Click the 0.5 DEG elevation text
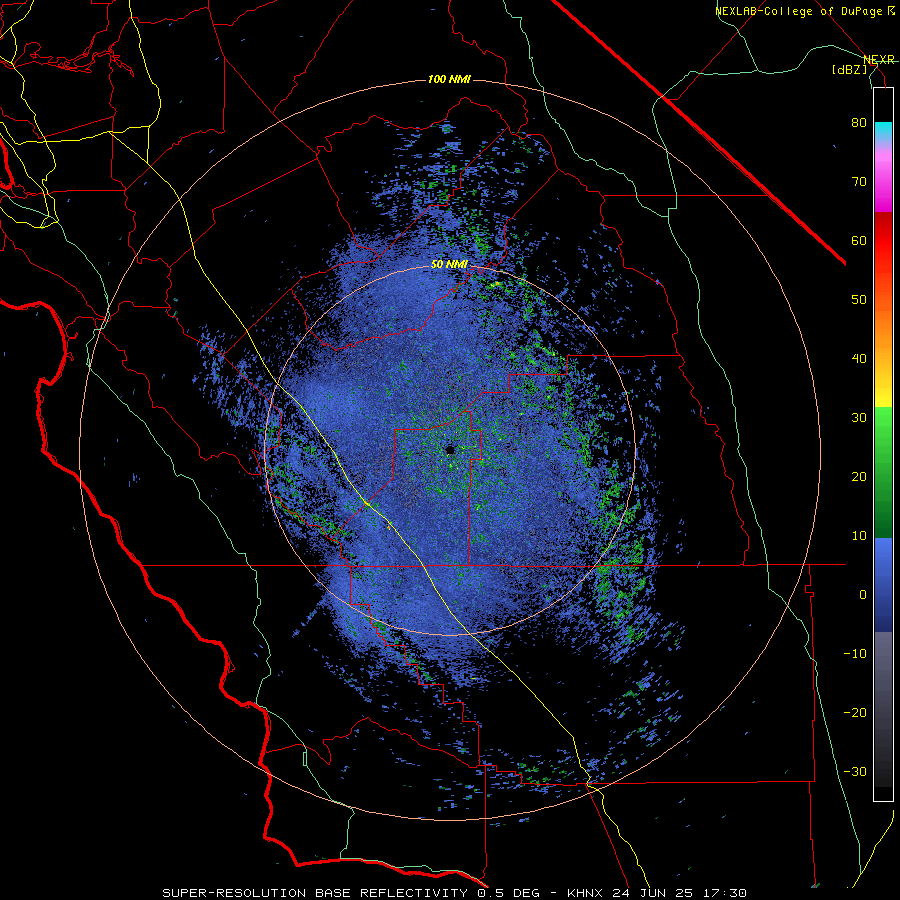Viewport: 900px width, 900px height. tap(511, 893)
